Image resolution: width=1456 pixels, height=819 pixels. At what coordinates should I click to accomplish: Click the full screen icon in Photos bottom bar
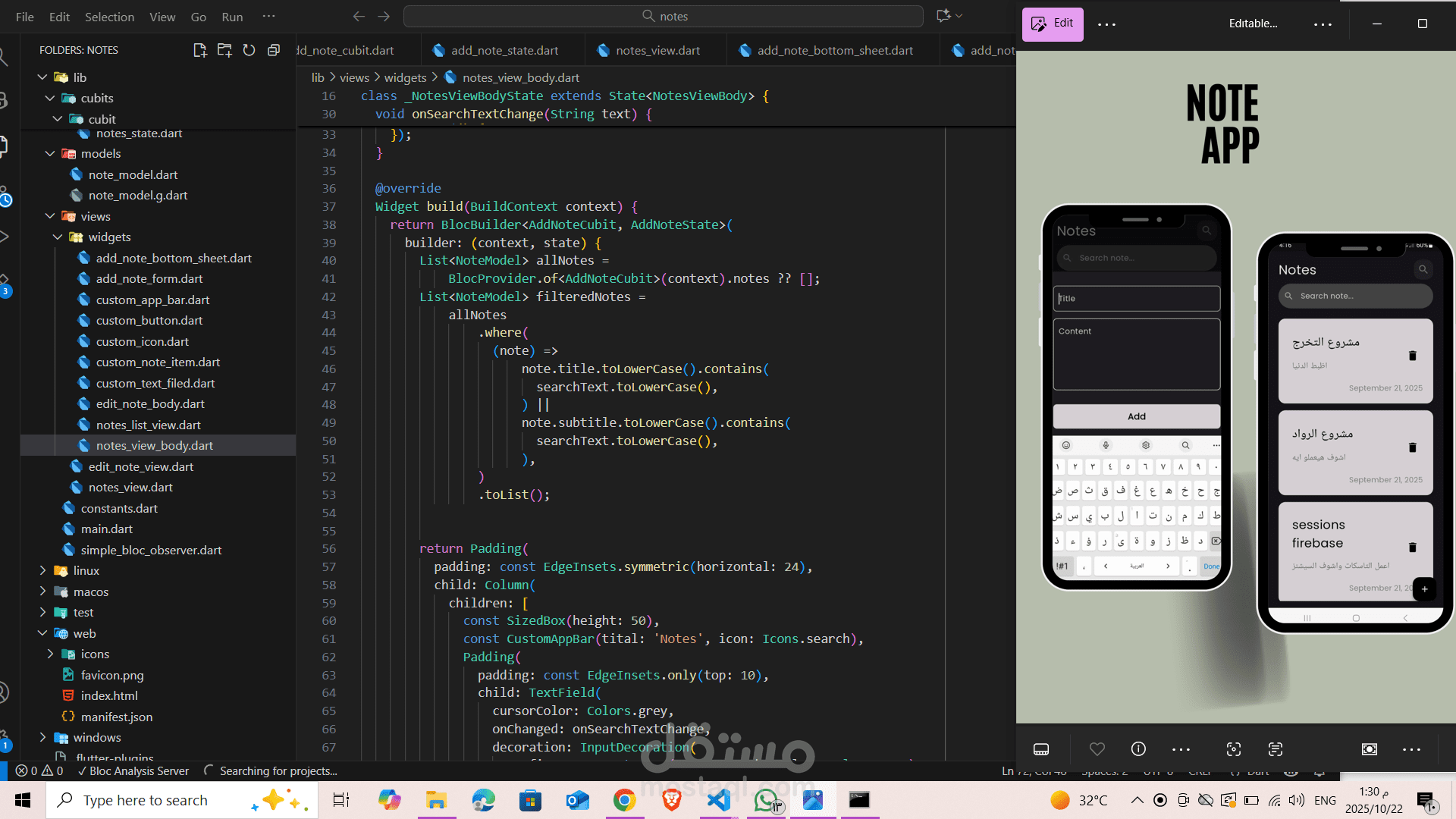point(1370,749)
